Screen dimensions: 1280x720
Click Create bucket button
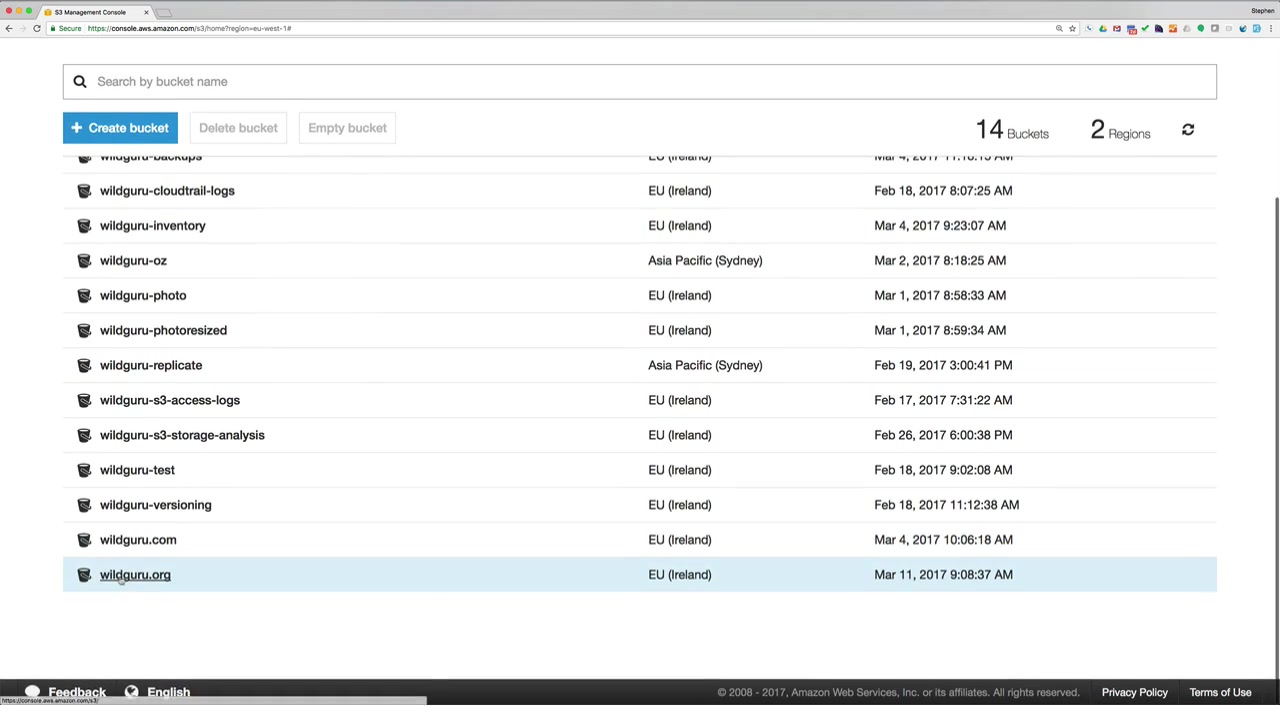120,128
